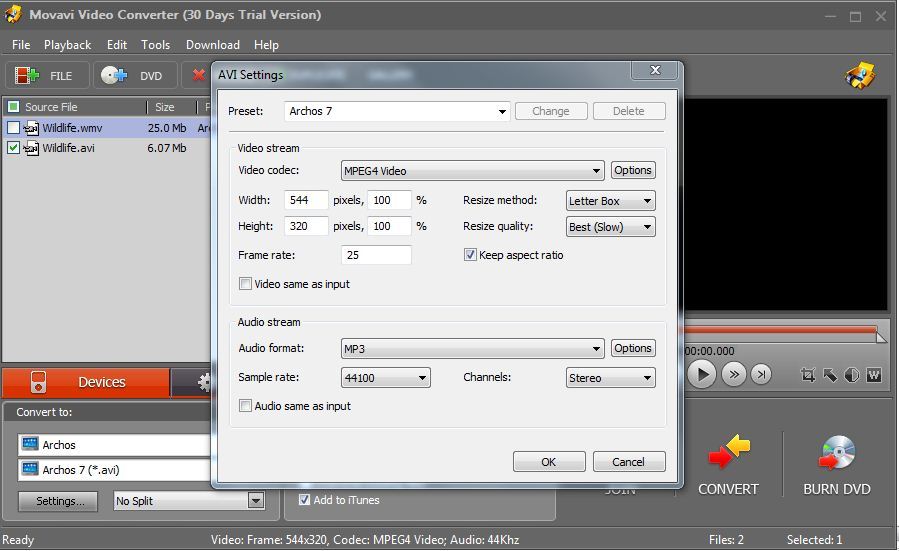Click the Height percent field
The width and height of the screenshot is (899, 551).
click(389, 226)
